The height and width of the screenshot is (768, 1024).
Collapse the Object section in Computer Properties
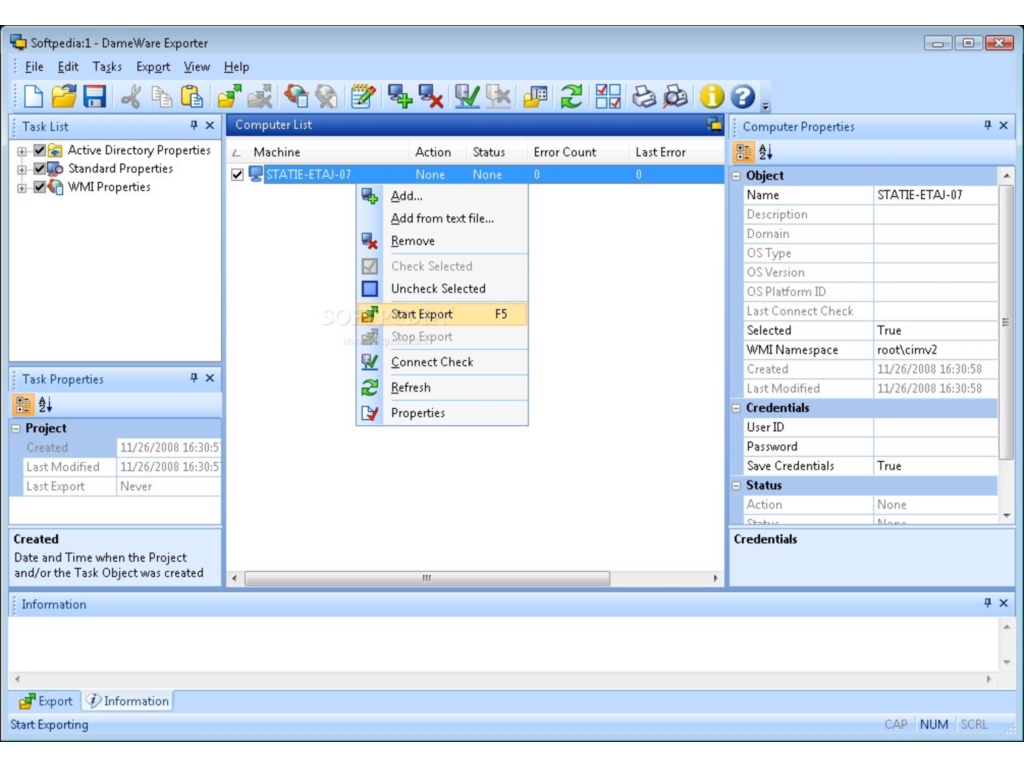pos(737,176)
